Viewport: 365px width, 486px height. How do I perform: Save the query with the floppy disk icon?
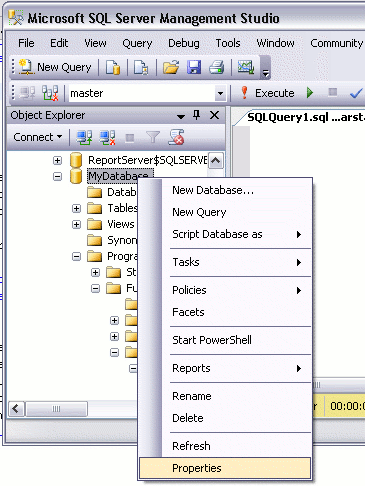(x=194, y=67)
